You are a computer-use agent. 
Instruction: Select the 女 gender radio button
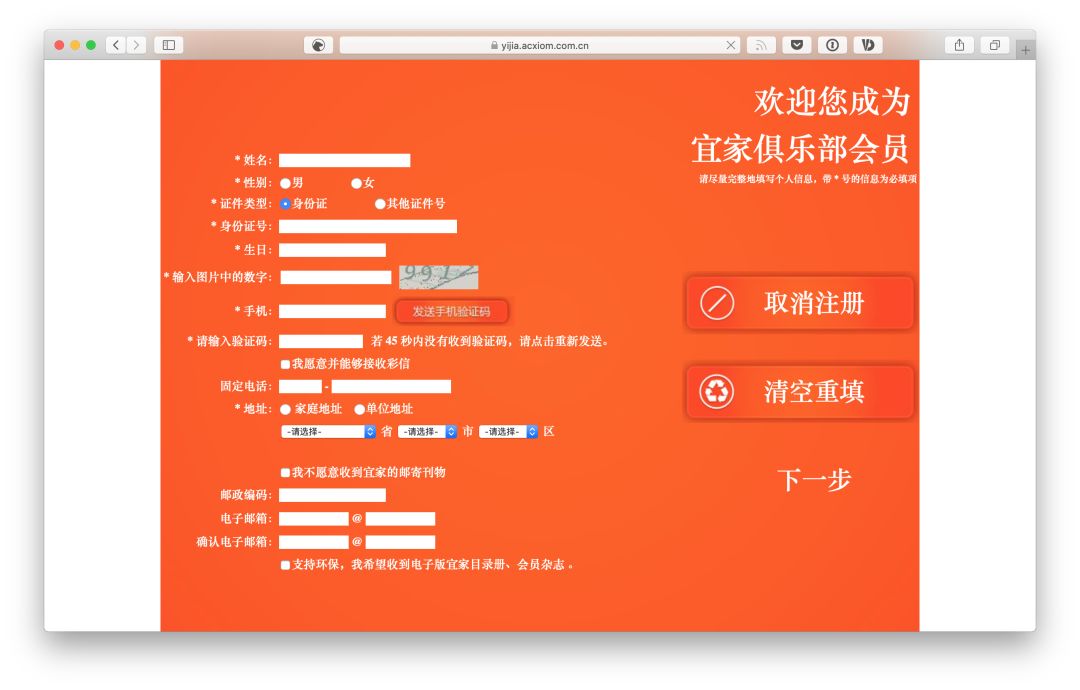point(356,182)
